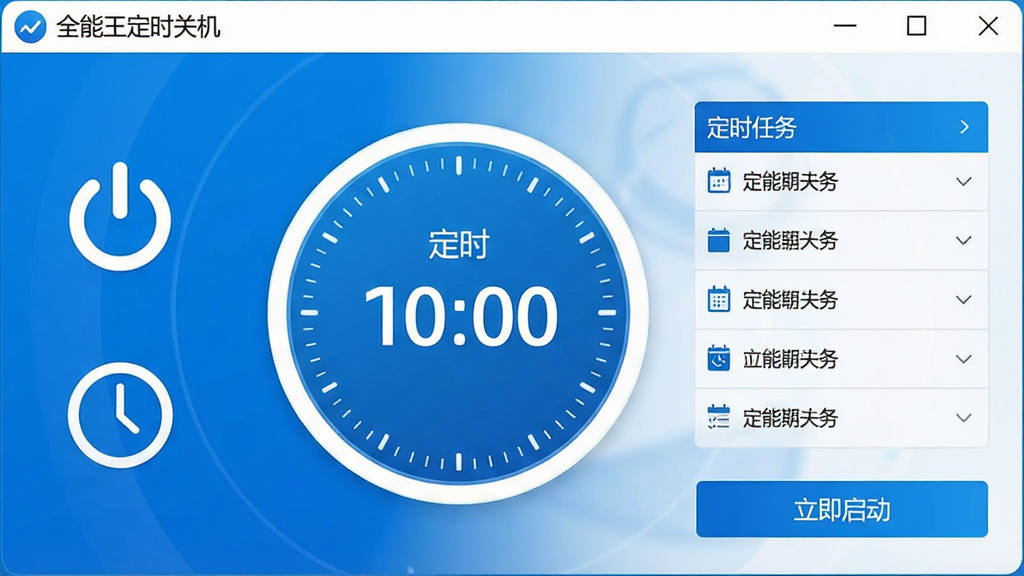Open the 定时任务 header arrow

pos(965,127)
